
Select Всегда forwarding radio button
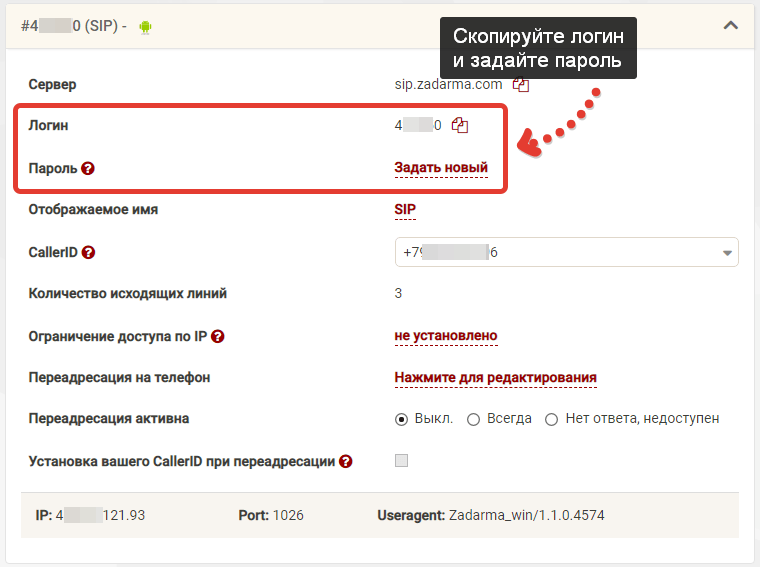474,419
